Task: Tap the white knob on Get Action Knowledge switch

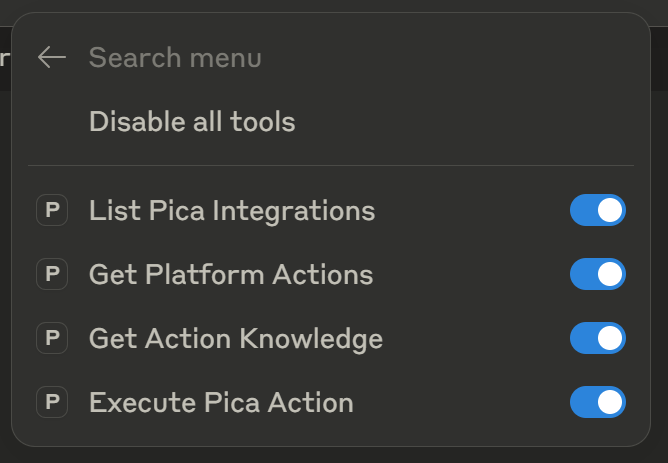Action: coord(610,339)
